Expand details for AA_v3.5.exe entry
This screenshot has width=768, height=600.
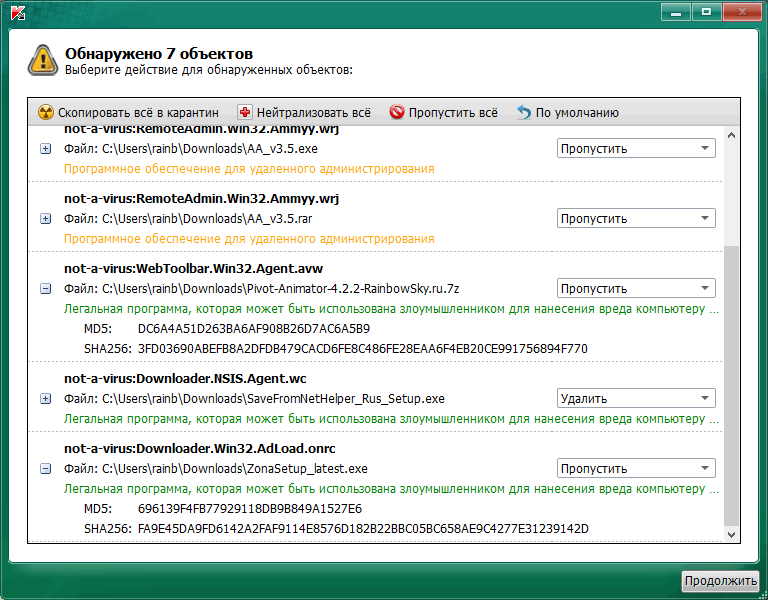[x=45, y=148]
